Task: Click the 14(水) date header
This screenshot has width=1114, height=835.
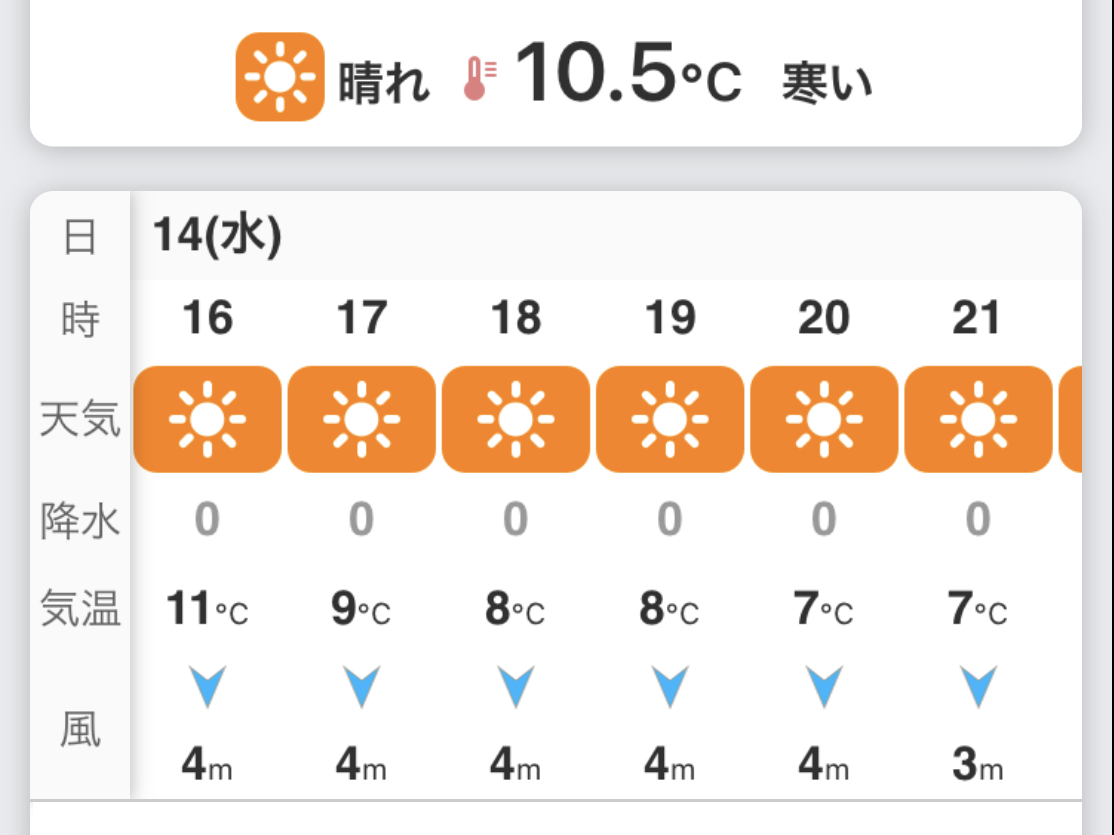Action: click(x=217, y=237)
